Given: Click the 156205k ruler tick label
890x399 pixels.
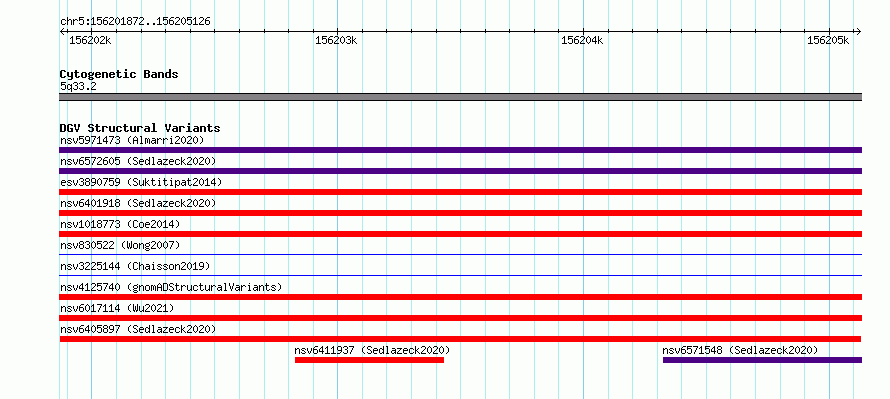Looking at the screenshot, I should (828, 40).
